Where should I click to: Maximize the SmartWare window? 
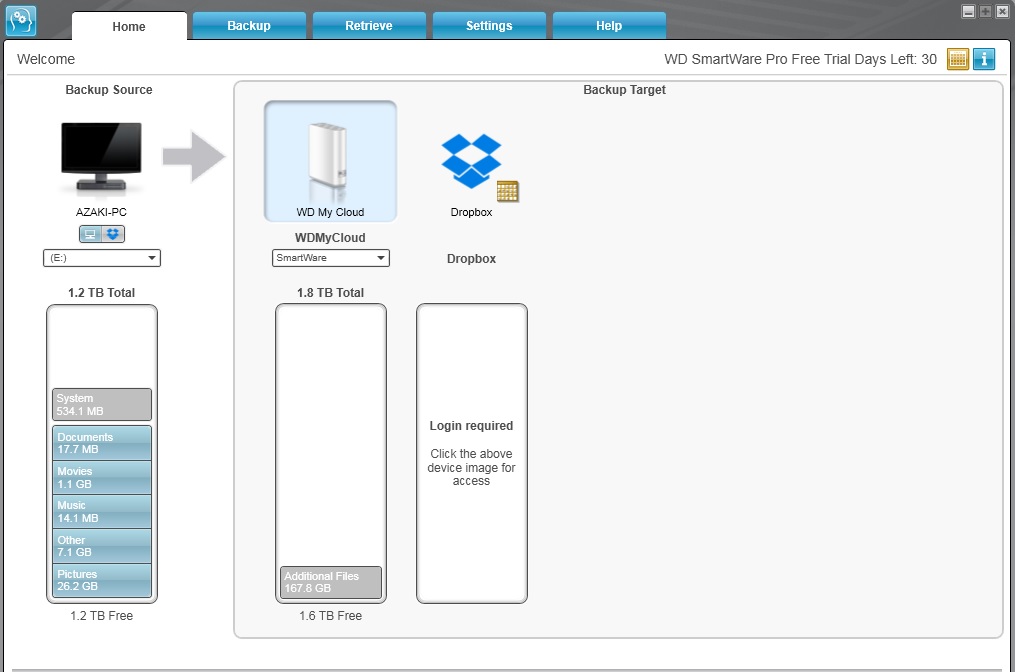coord(985,12)
